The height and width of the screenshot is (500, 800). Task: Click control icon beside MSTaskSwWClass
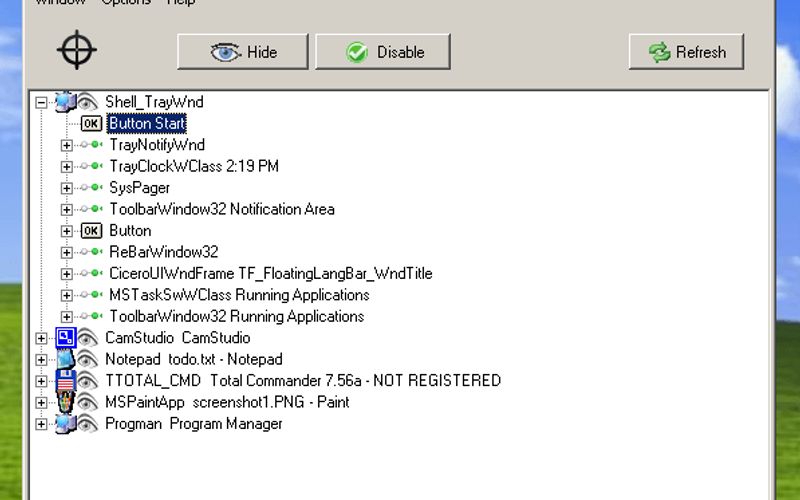91,295
